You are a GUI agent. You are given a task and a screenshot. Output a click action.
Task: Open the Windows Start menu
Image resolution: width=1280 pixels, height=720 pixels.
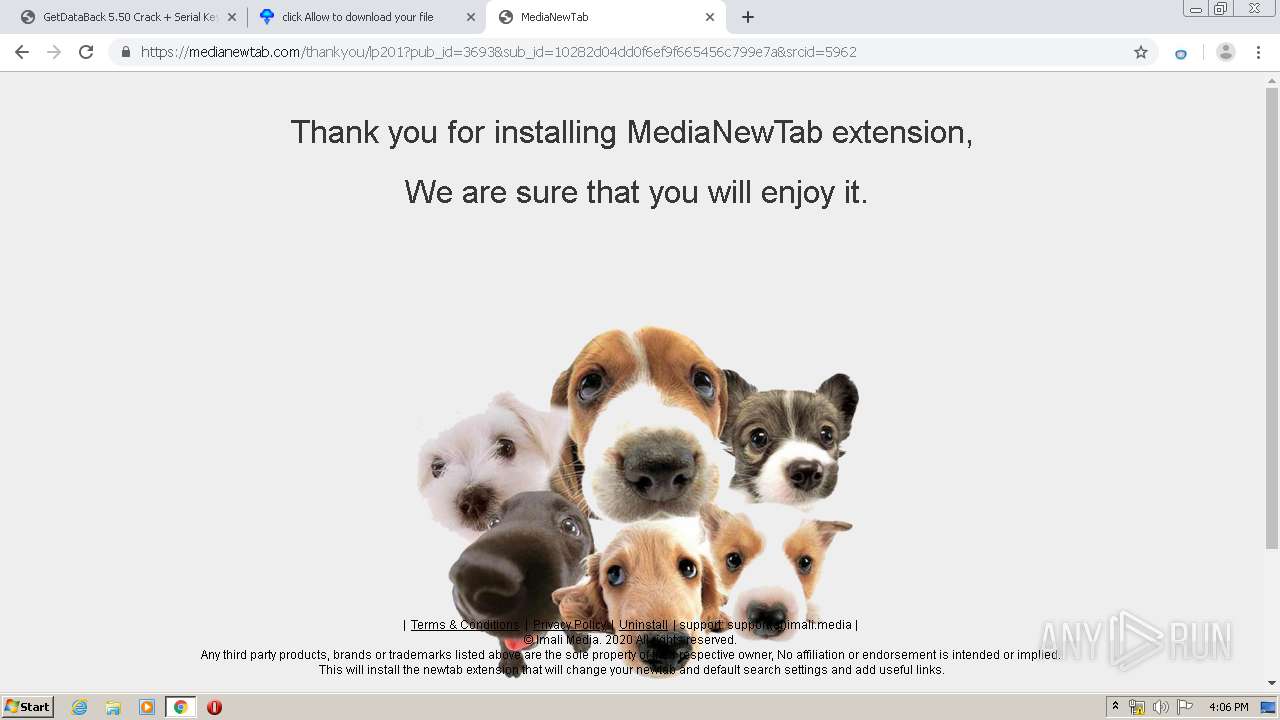(x=28, y=706)
